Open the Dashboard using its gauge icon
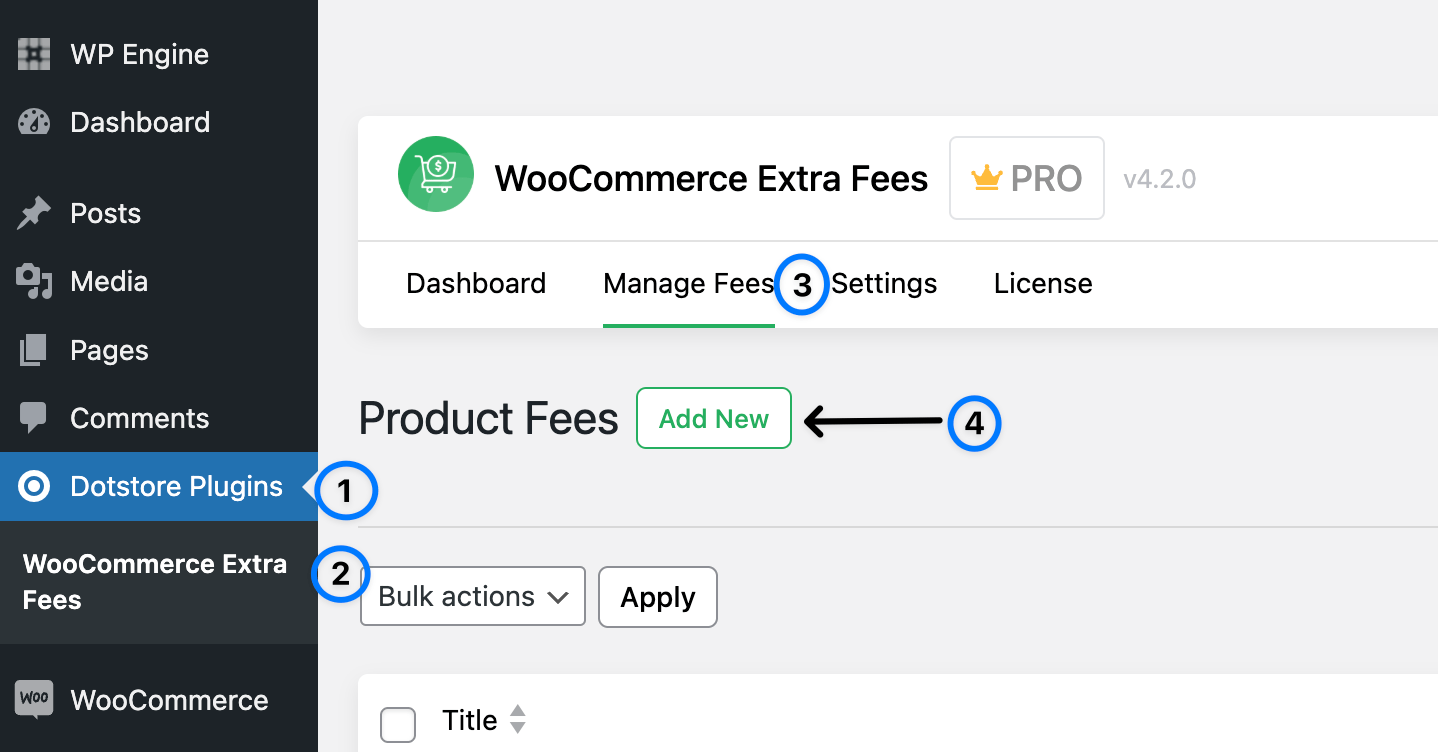This screenshot has height=752, width=1438. [x=33, y=121]
